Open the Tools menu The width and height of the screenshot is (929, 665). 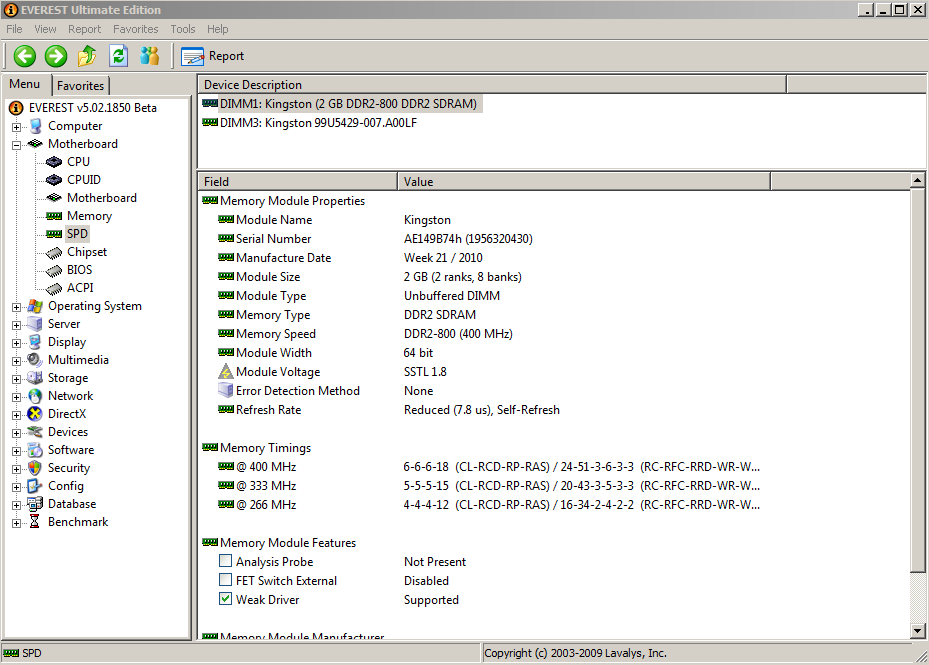pos(183,29)
